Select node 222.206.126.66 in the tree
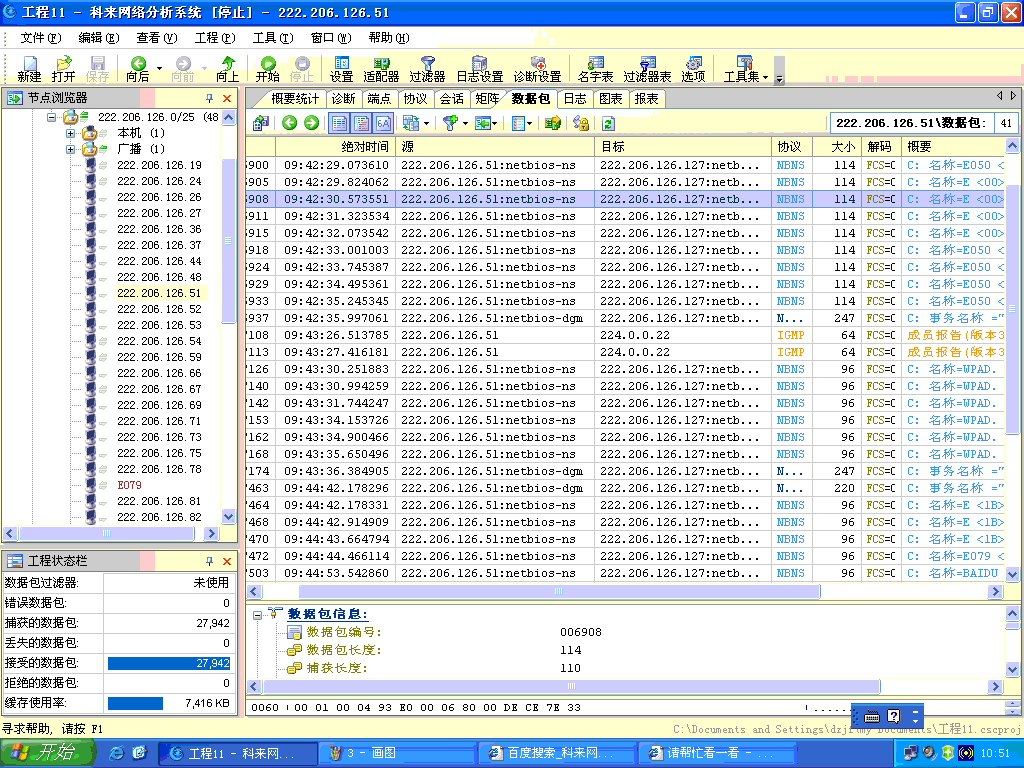Viewport: 1024px width, 768px height. (159, 373)
